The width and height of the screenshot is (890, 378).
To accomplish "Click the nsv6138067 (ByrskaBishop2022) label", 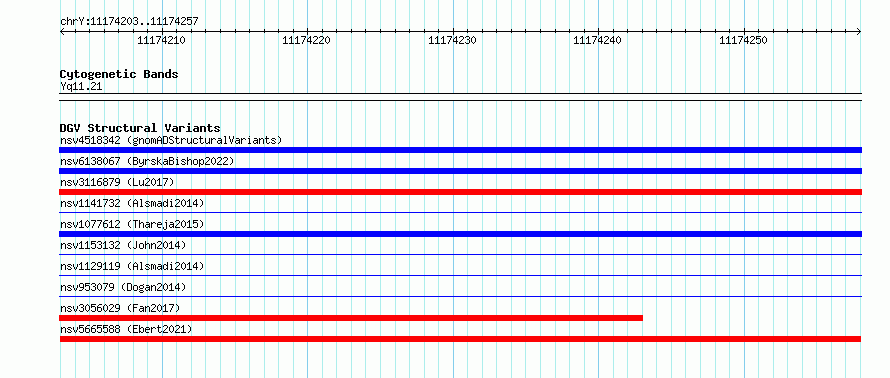I will tap(147, 161).
